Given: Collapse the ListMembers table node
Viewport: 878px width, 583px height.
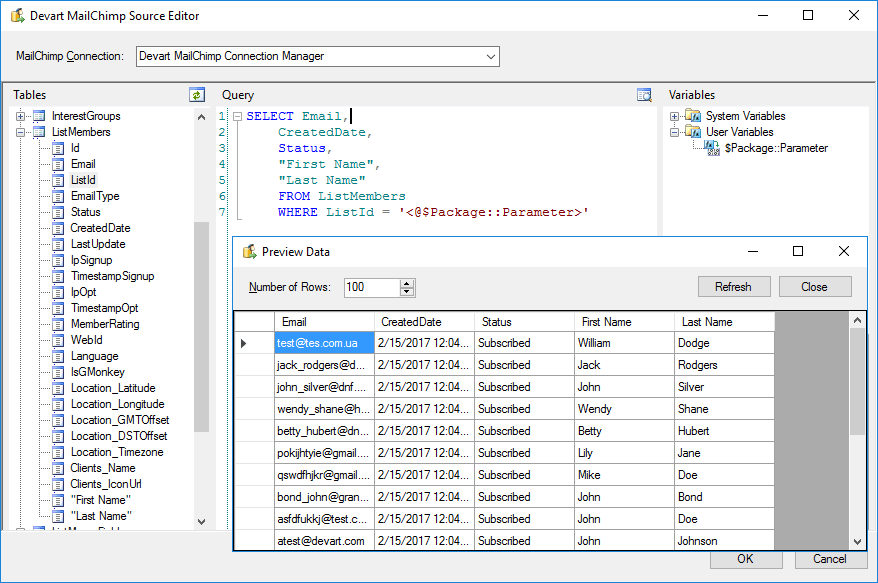Looking at the screenshot, I should 22,131.
